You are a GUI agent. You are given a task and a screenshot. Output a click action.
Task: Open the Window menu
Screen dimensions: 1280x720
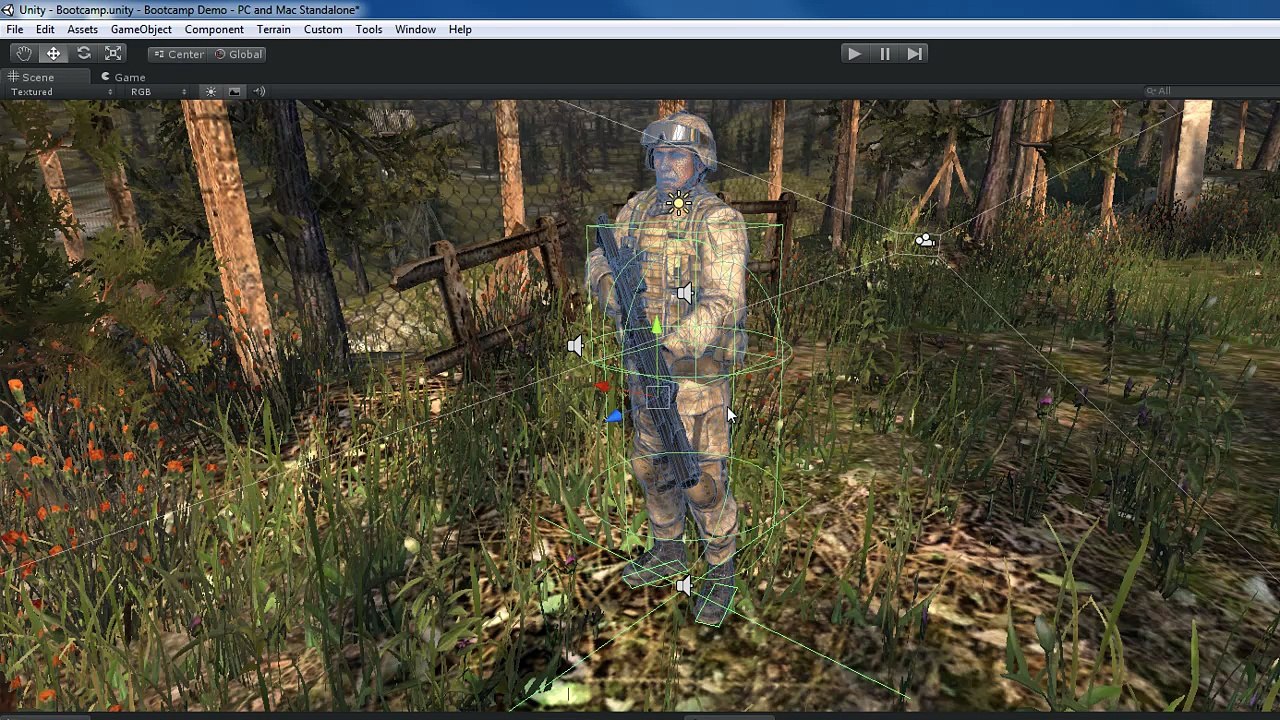pos(415,29)
